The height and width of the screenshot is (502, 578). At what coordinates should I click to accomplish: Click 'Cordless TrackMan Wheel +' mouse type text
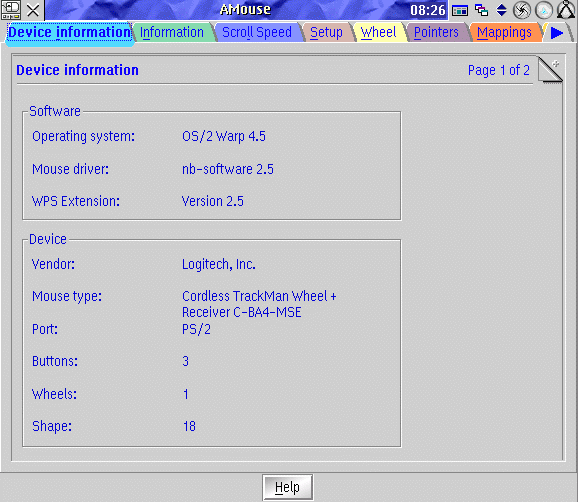click(x=259, y=296)
